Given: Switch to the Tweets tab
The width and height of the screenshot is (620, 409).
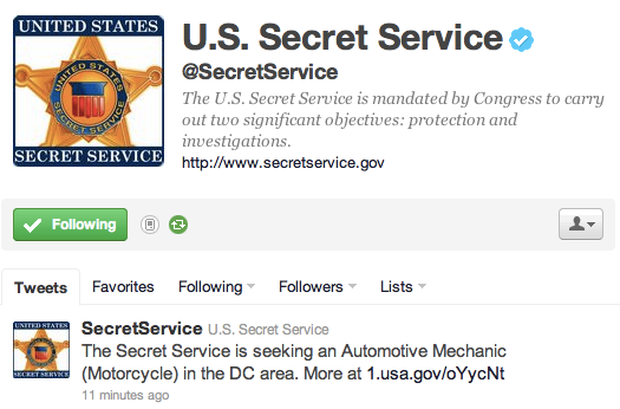Looking at the screenshot, I should pos(41,288).
